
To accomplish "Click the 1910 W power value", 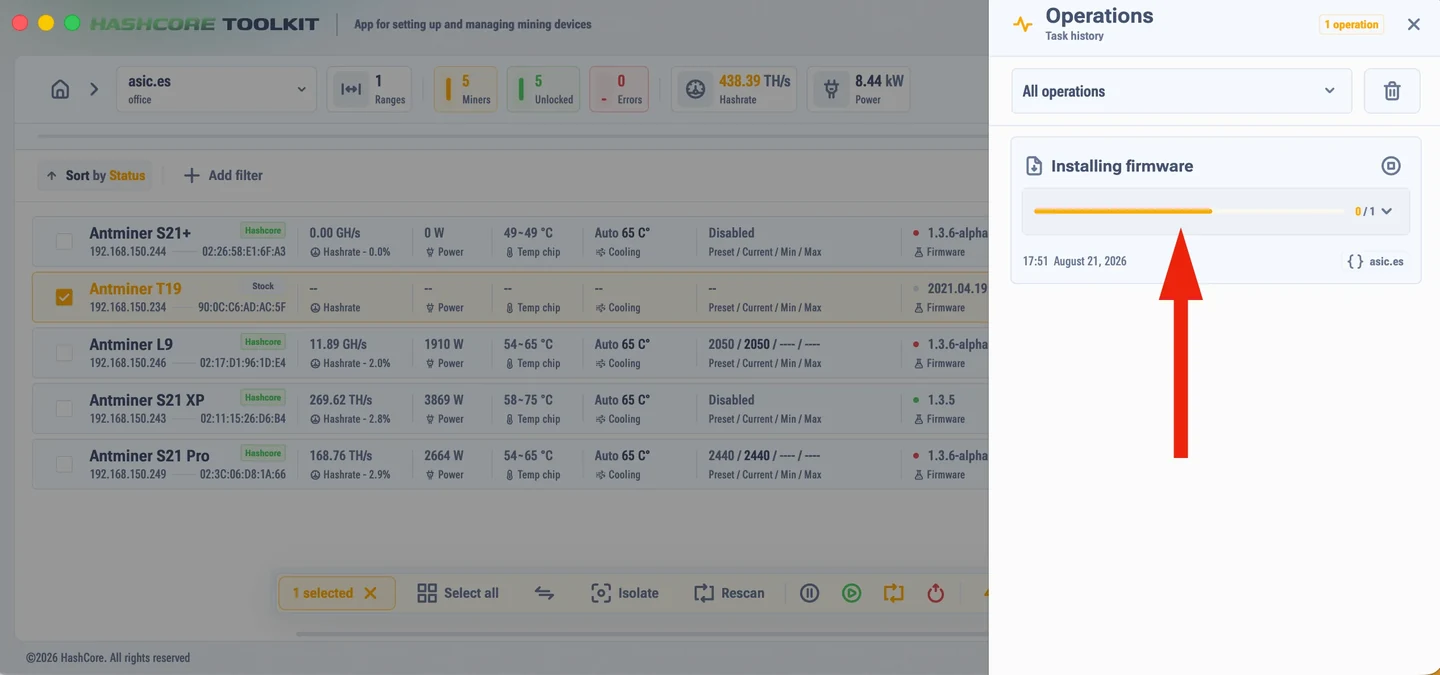I will (444, 344).
